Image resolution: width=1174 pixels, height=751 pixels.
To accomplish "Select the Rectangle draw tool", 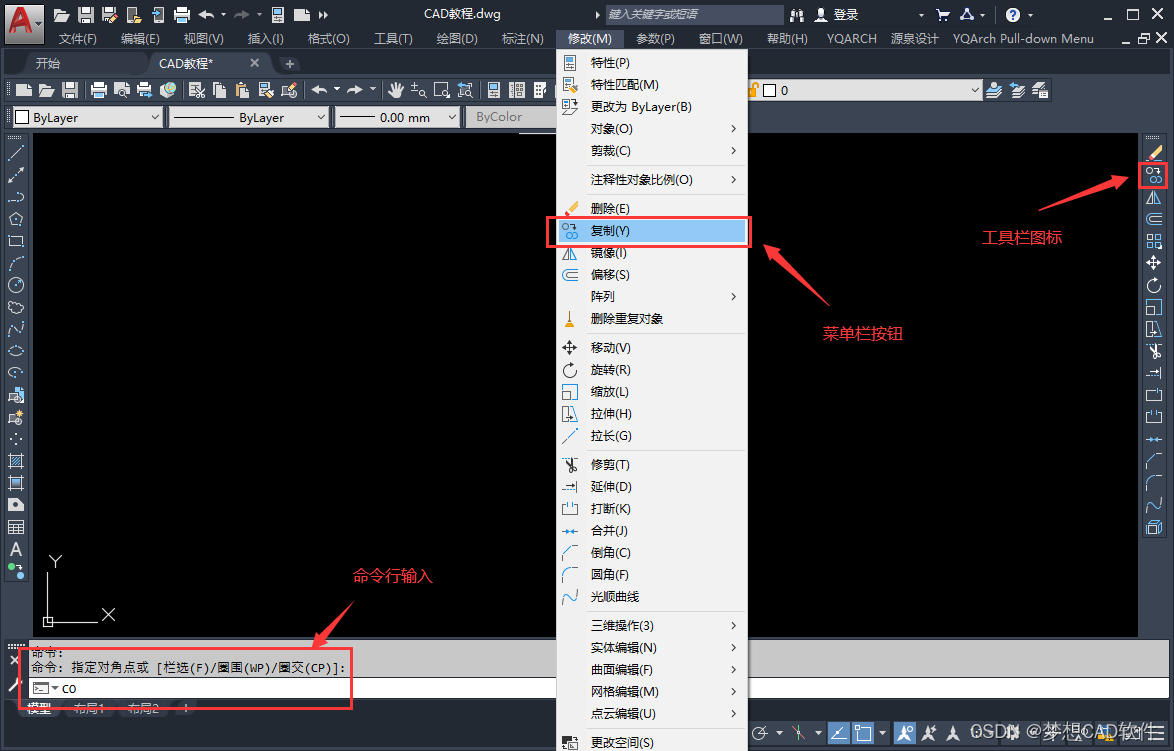I will (x=16, y=241).
